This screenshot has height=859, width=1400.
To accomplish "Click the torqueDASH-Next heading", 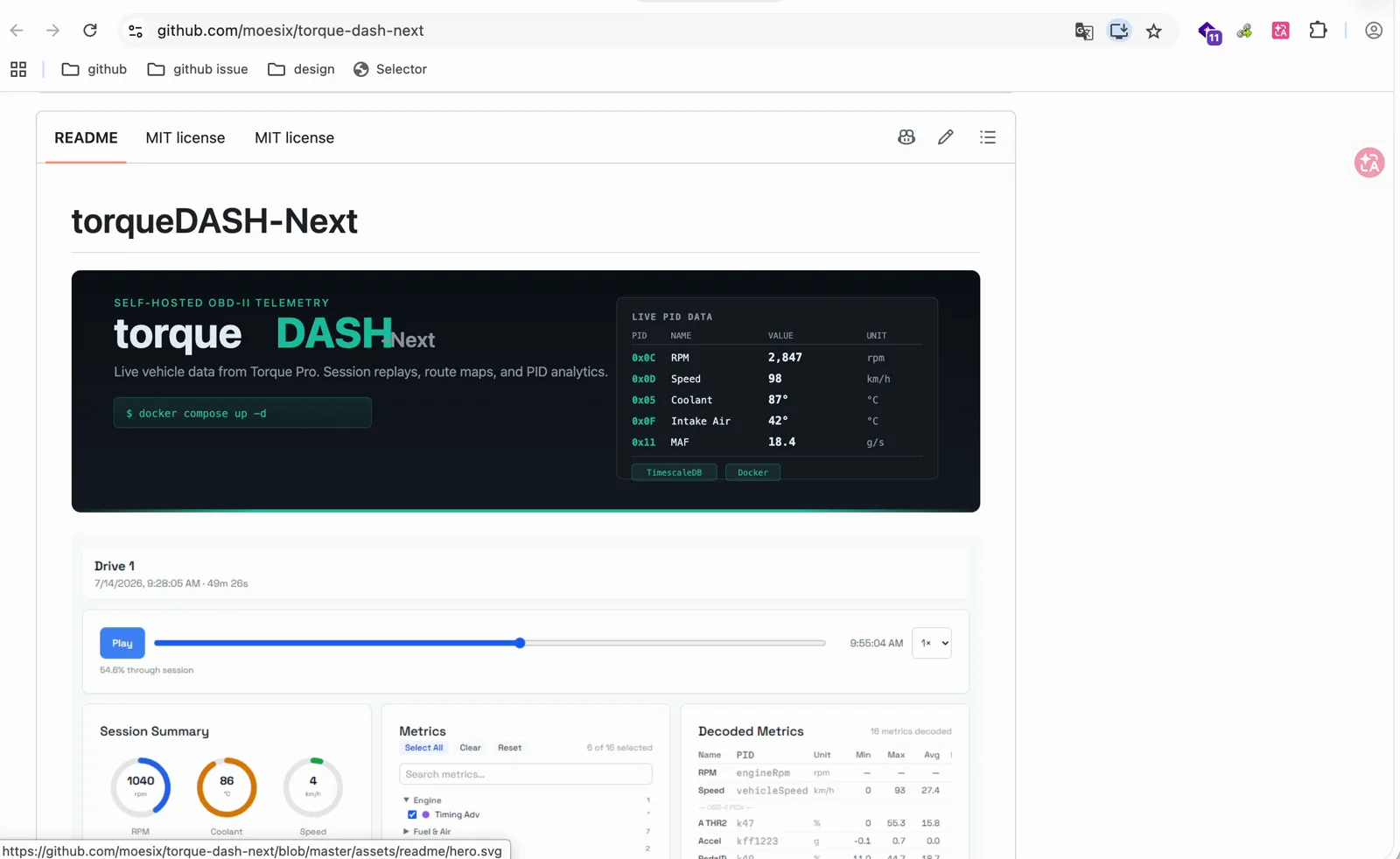I will point(214,221).
